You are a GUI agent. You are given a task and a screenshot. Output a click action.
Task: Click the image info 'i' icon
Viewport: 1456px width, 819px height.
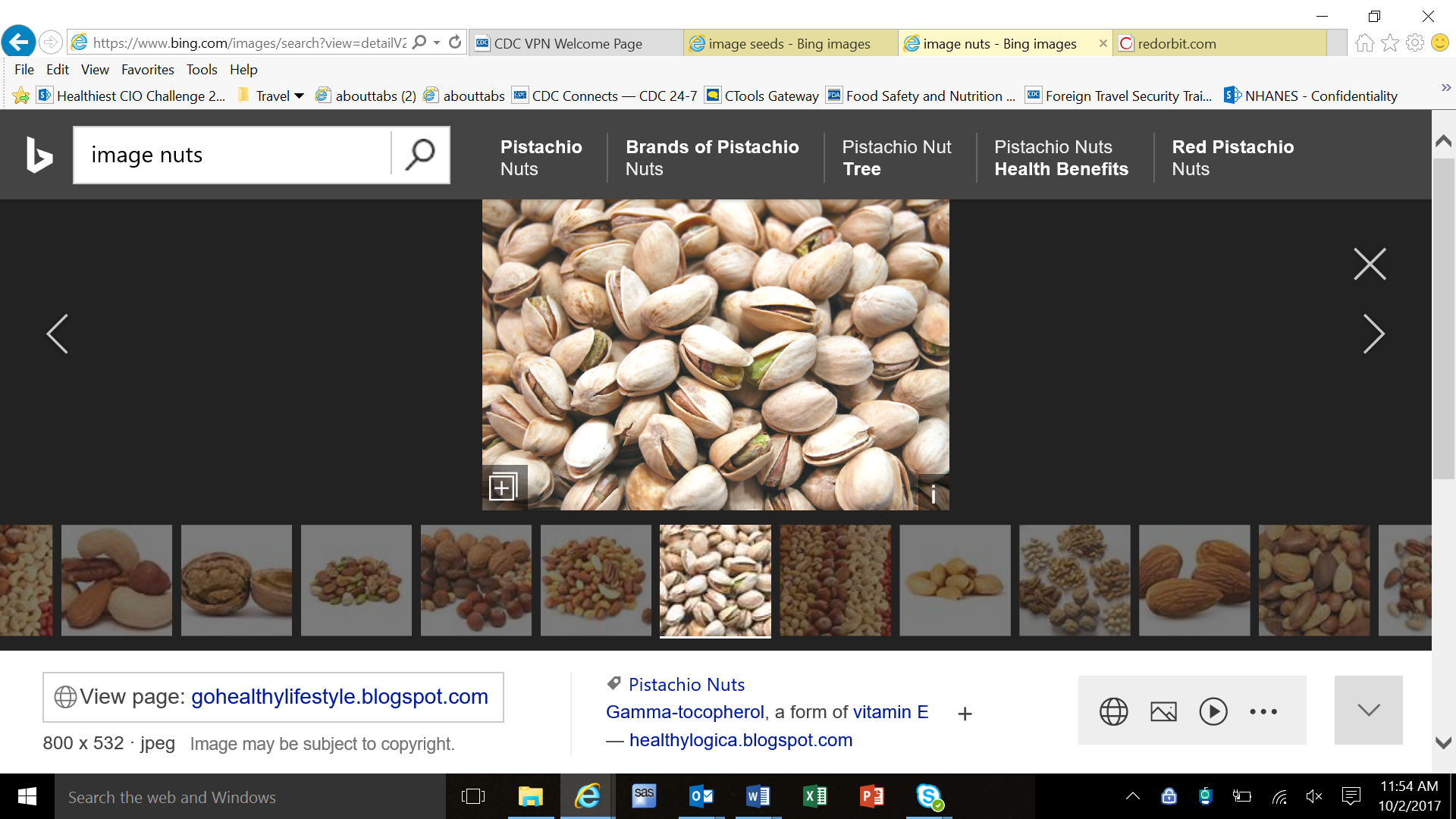[933, 494]
